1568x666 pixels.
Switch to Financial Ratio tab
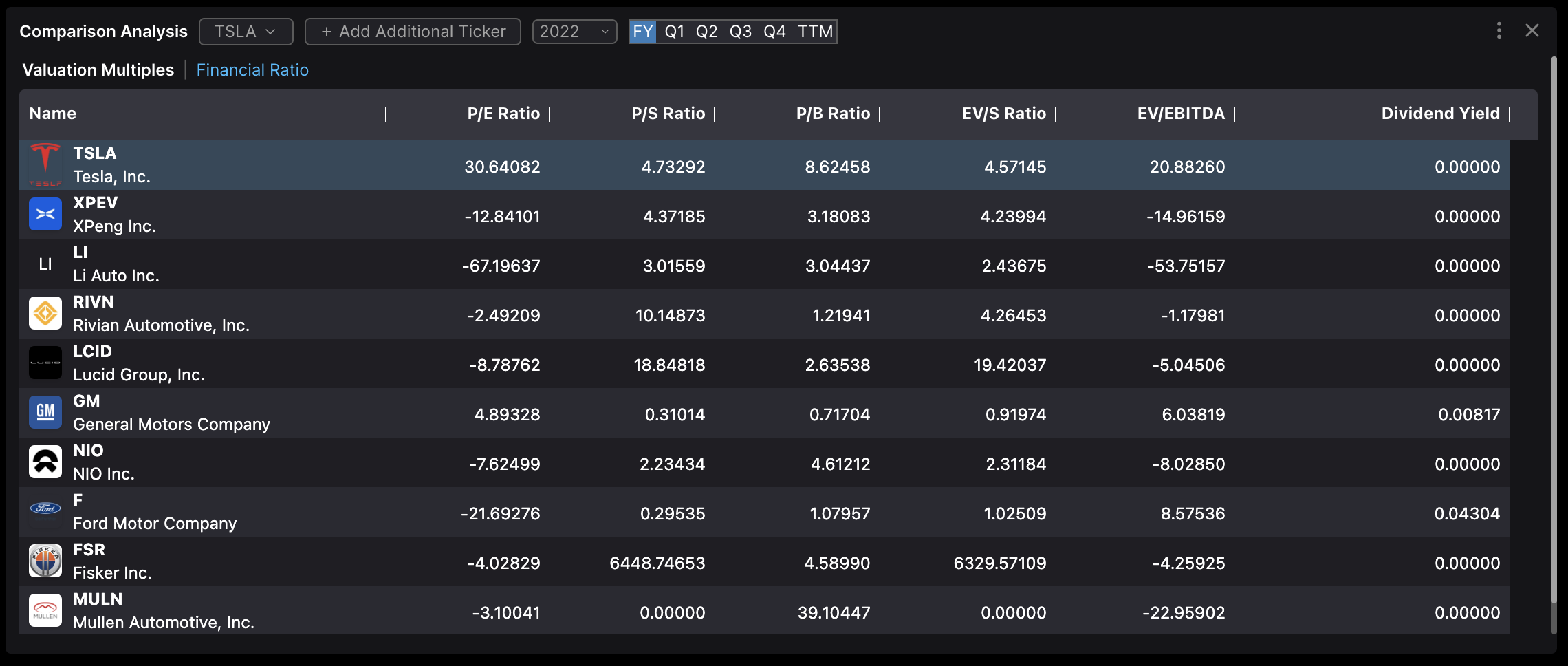coord(252,70)
